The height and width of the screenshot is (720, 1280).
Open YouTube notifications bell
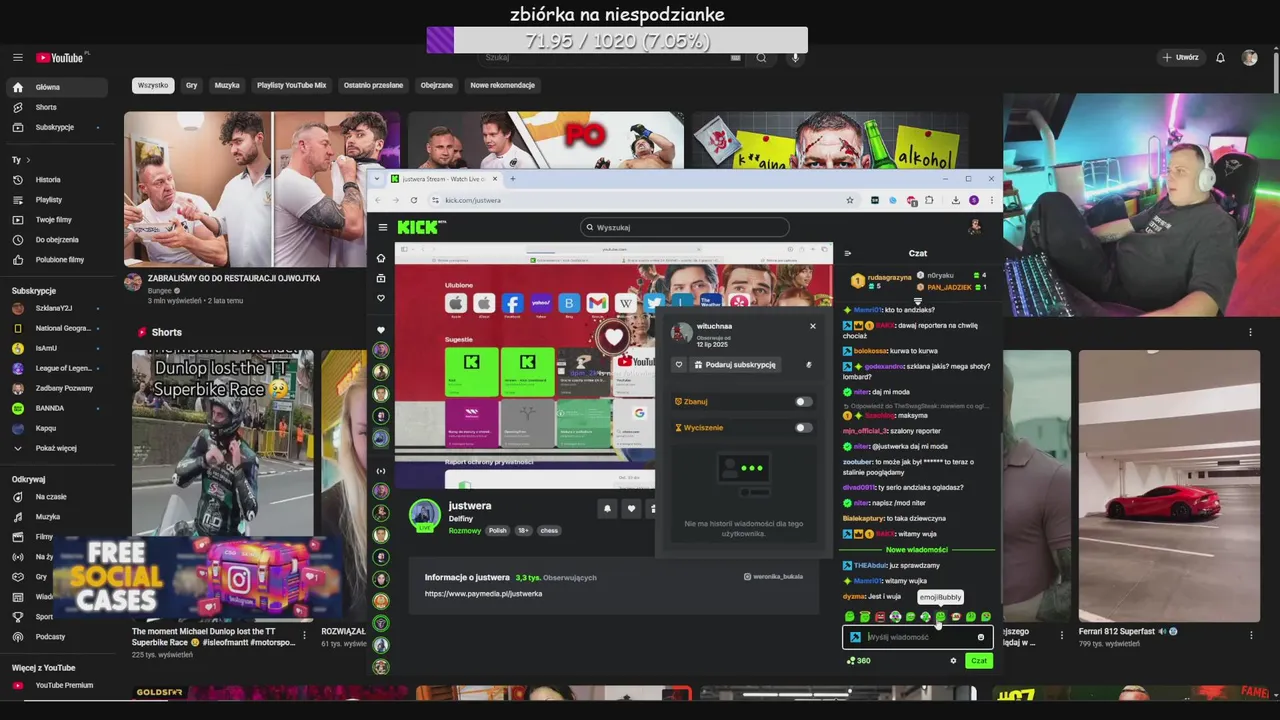click(x=1220, y=58)
